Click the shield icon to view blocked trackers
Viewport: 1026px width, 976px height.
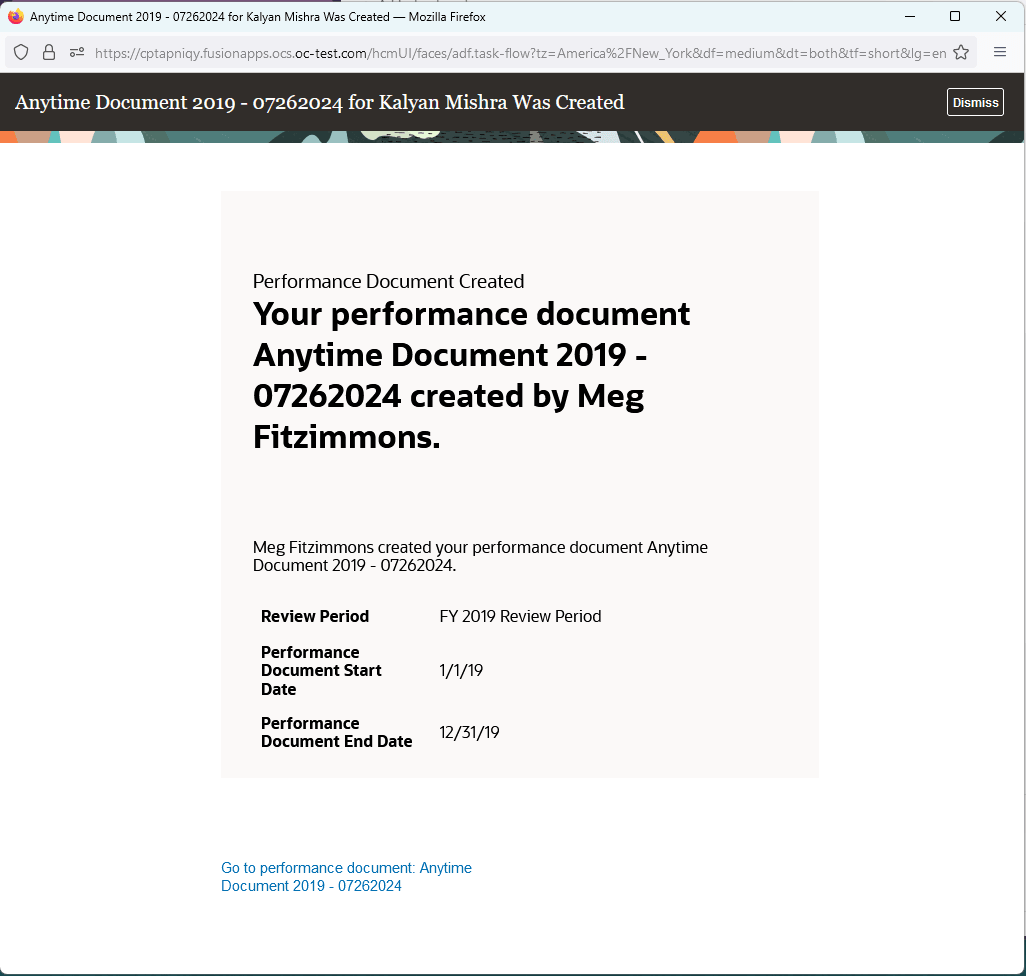tap(20, 52)
